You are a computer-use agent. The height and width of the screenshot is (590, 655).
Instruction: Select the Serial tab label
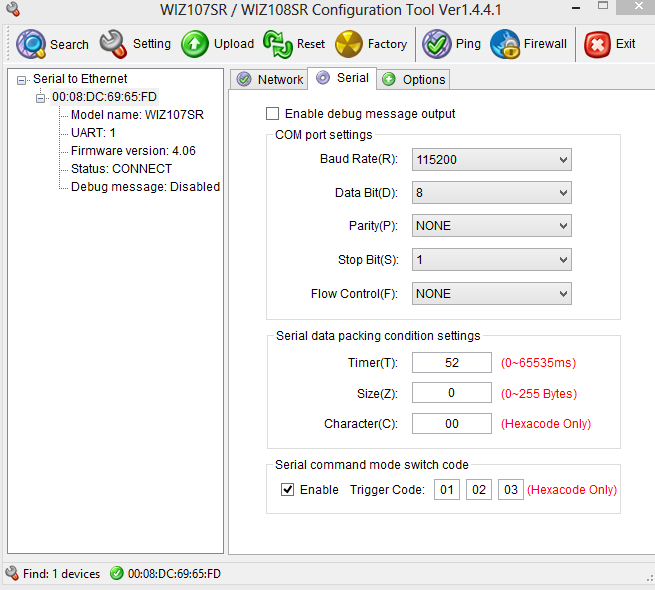point(353,78)
